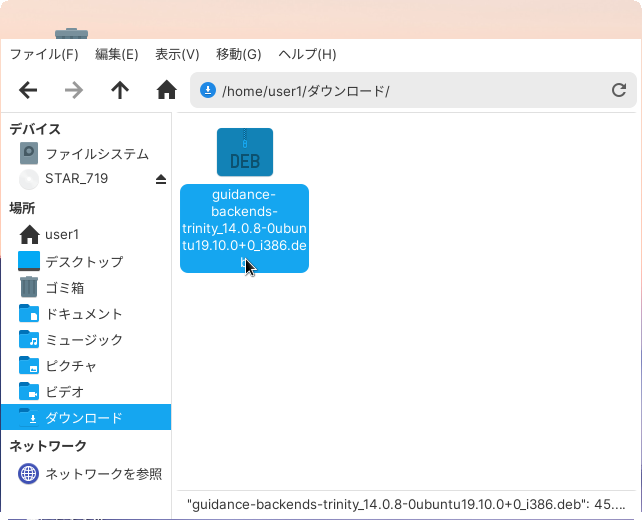Screen dimensions: 642x520
Task: Click the デスクトップ desktop icon
Action: (29, 261)
